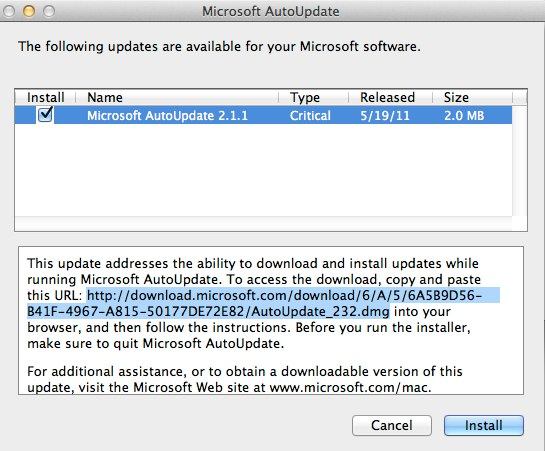545x451 pixels.
Task: Click the 5/19/11 release date cell
Action: tap(385, 115)
